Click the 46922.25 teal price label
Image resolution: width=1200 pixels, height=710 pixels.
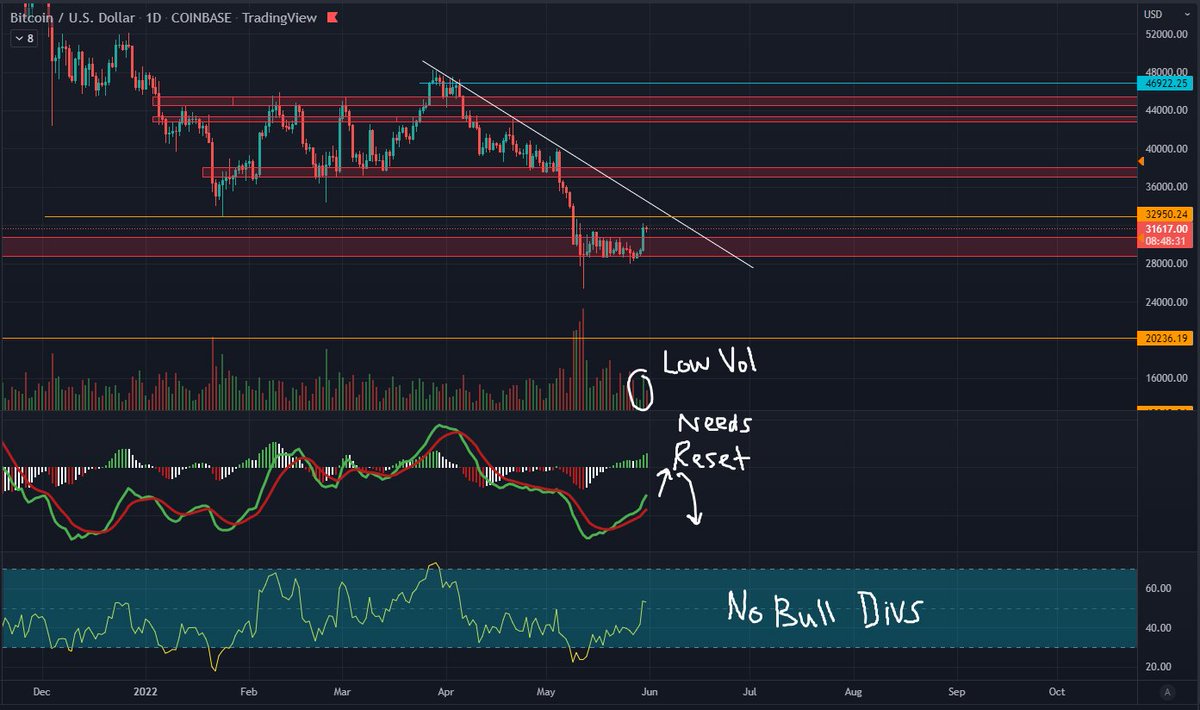click(1164, 84)
